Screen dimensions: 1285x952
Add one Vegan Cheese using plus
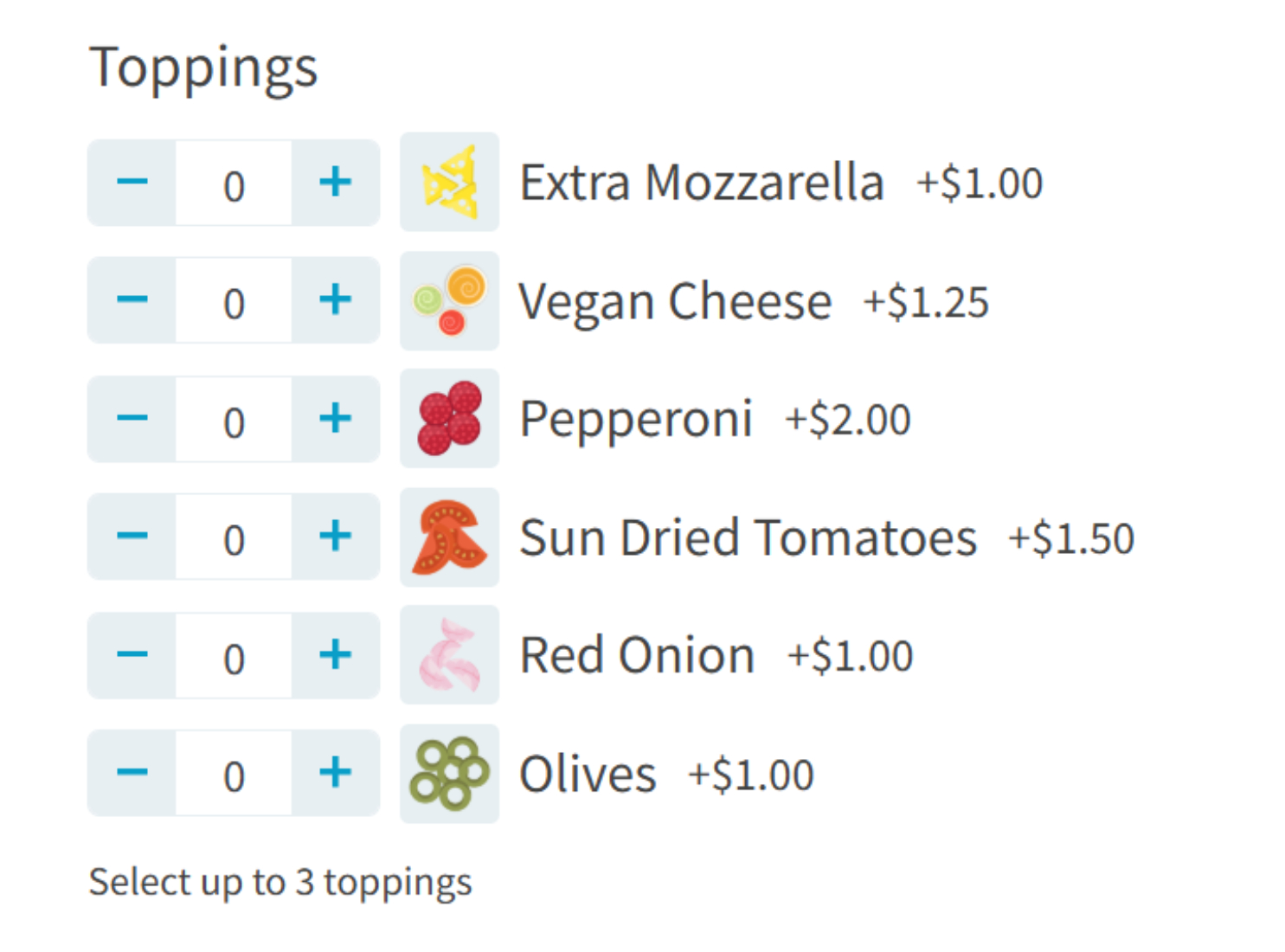(335, 300)
